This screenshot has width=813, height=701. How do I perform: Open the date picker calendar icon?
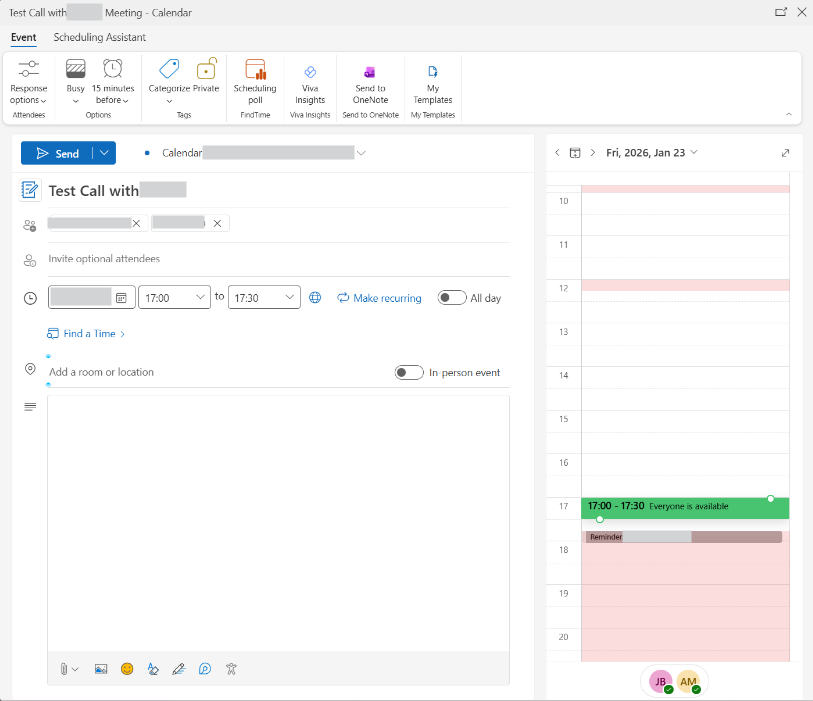pyautogui.click(x=121, y=298)
